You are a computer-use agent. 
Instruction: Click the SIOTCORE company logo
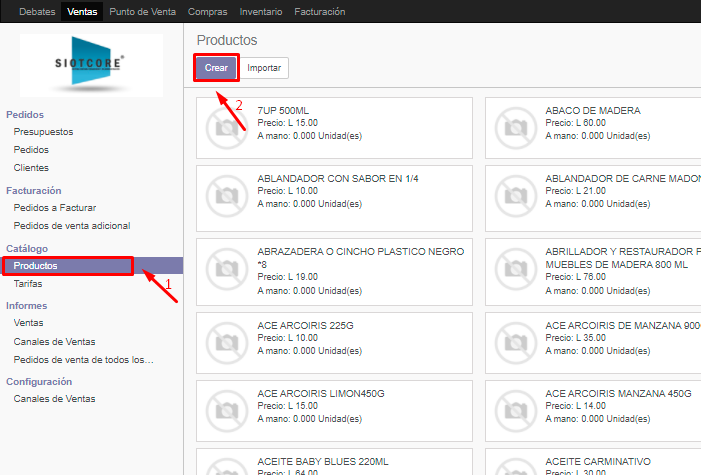pyautogui.click(x=92, y=65)
